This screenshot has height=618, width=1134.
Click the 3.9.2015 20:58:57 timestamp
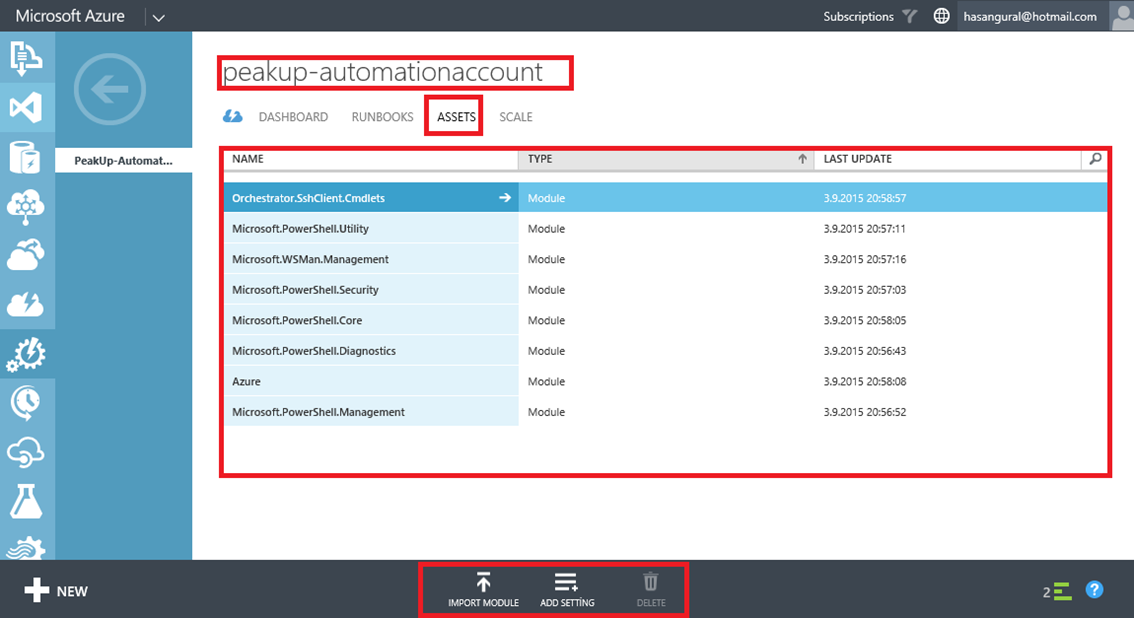pyautogui.click(x=864, y=198)
